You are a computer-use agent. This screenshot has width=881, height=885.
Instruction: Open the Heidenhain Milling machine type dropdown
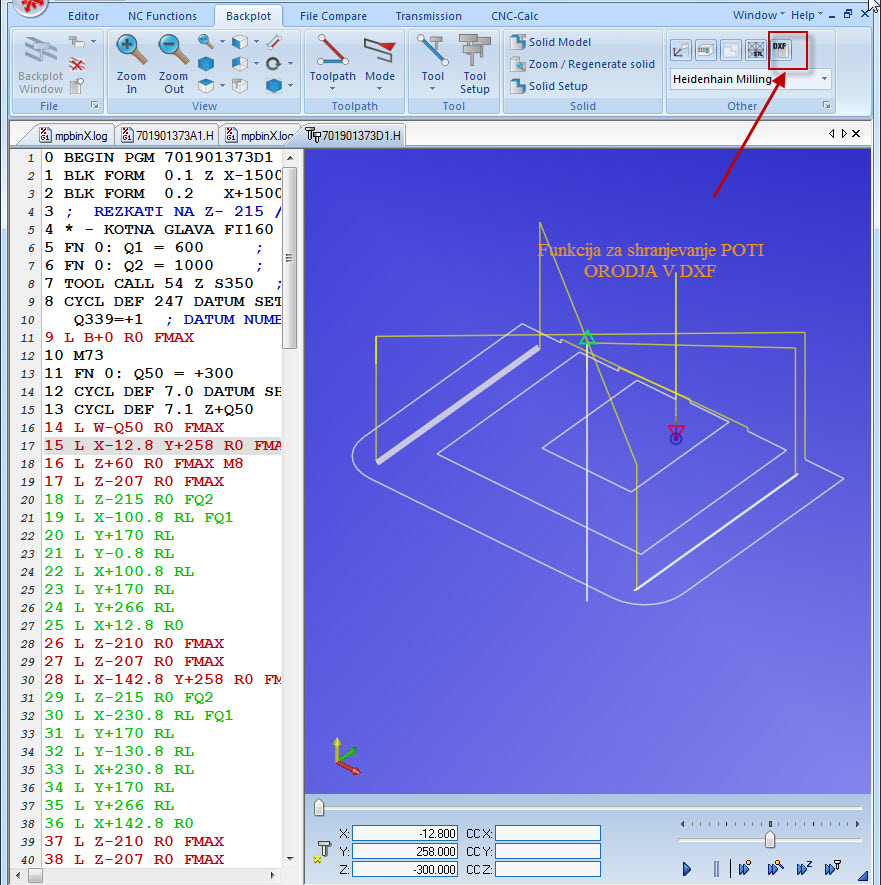click(825, 79)
